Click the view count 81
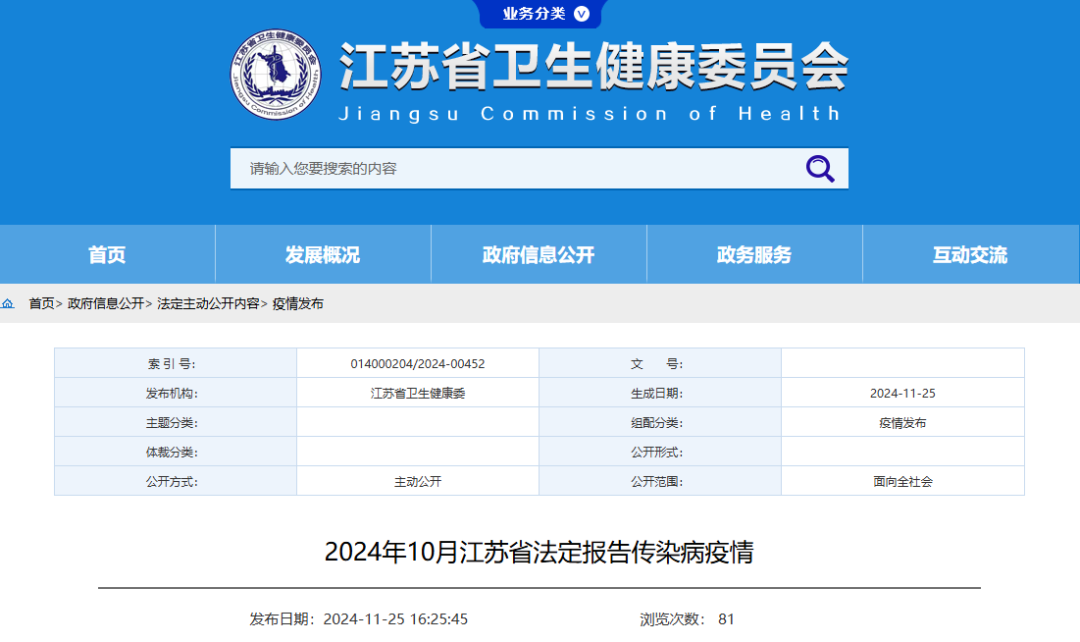Viewport: 1080px width, 642px height. click(x=726, y=619)
